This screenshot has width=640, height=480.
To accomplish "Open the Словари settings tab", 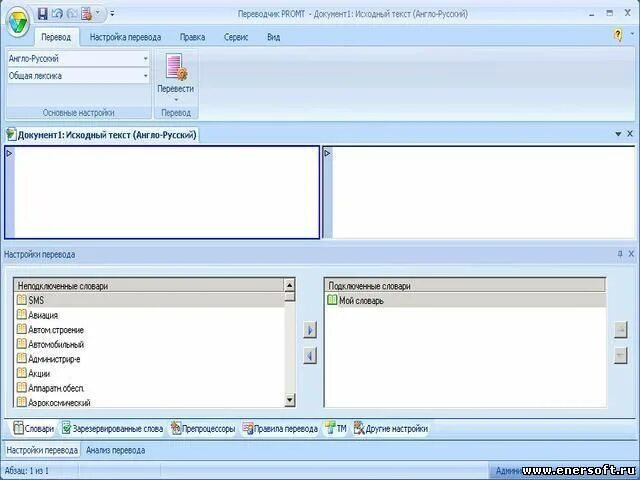I will tap(33, 429).
